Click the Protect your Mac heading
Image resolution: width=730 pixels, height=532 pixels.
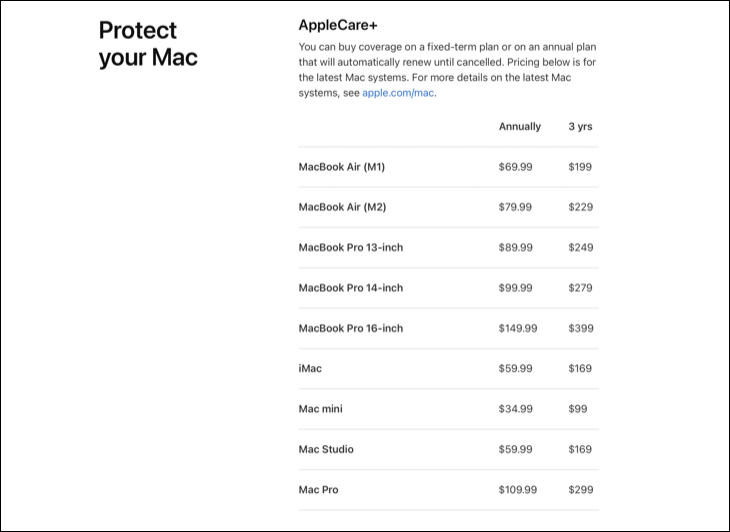148,44
